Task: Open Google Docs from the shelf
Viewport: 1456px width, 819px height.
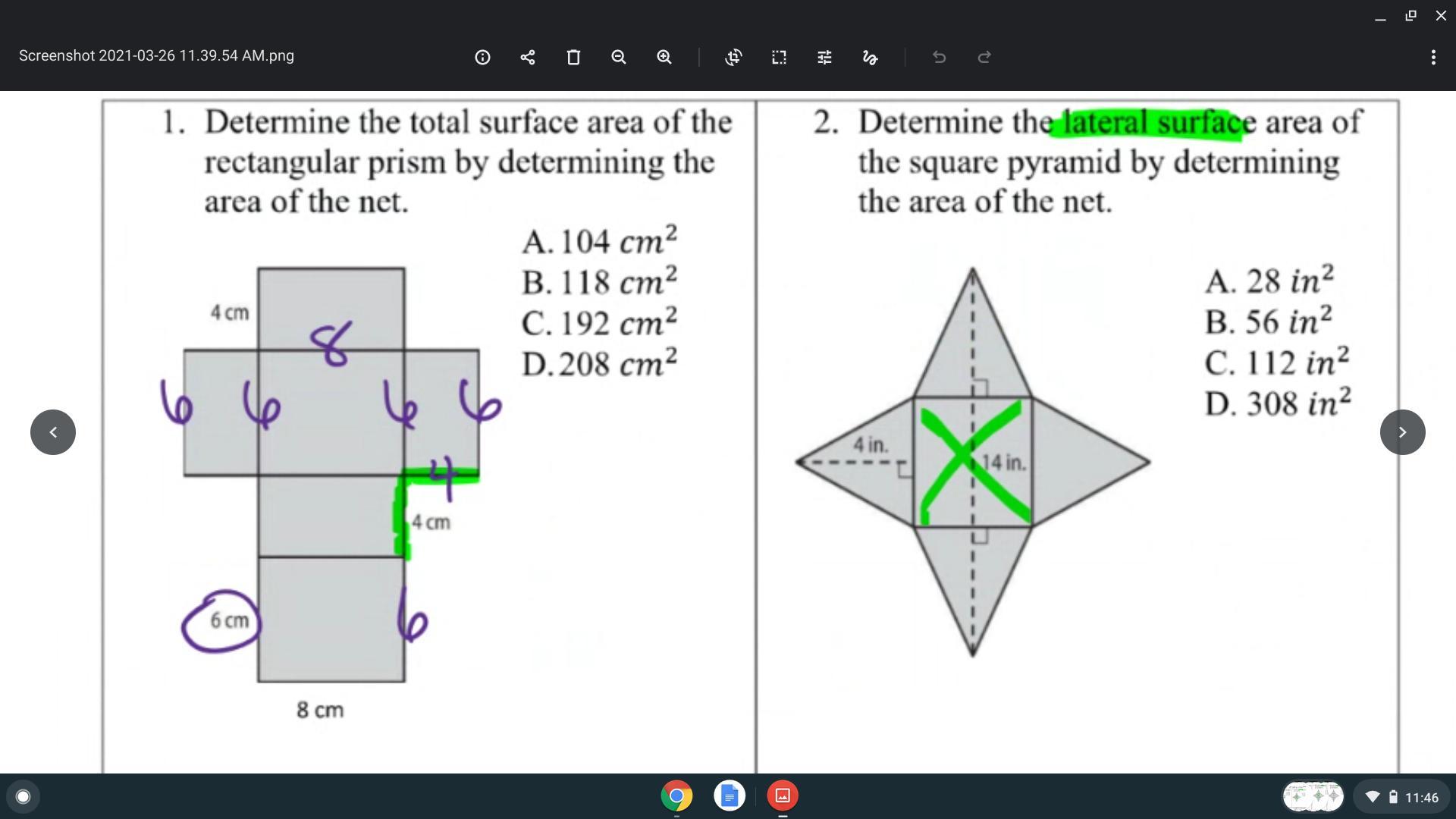Action: coord(730,795)
